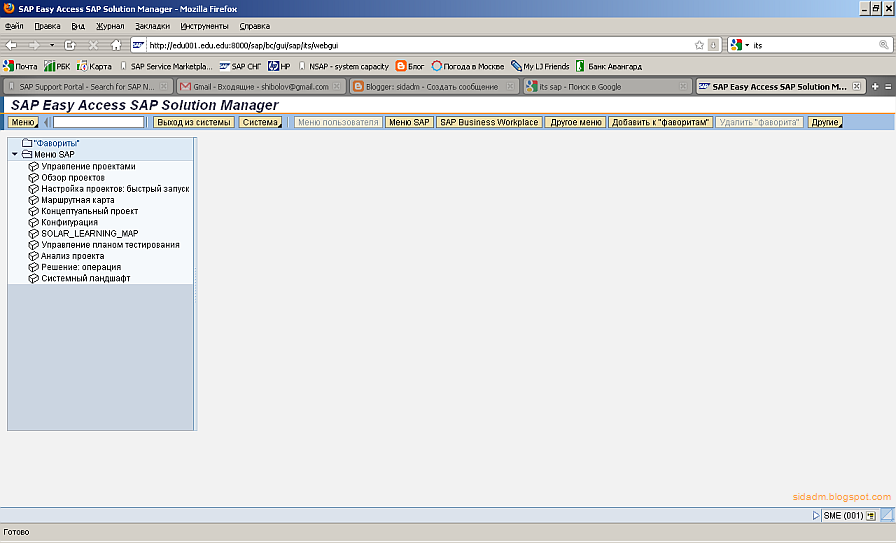Open the URL history dropdown in address bar

(x=713, y=45)
